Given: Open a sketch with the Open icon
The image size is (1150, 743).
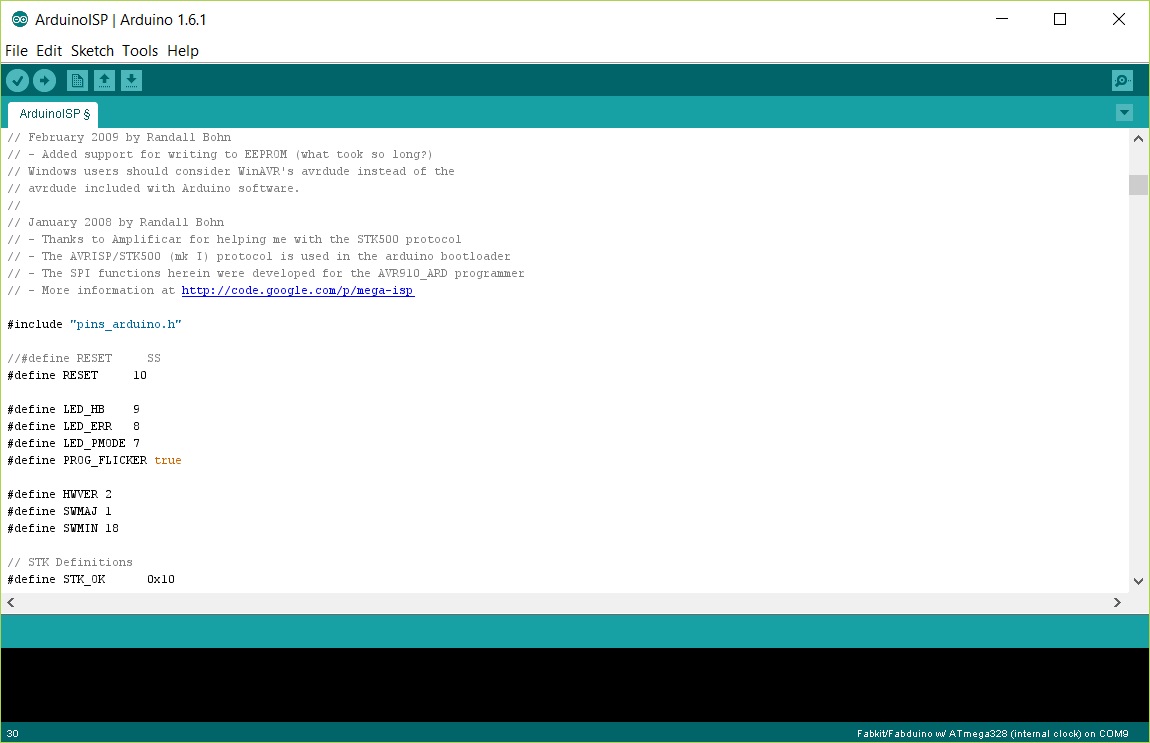Looking at the screenshot, I should [104, 81].
